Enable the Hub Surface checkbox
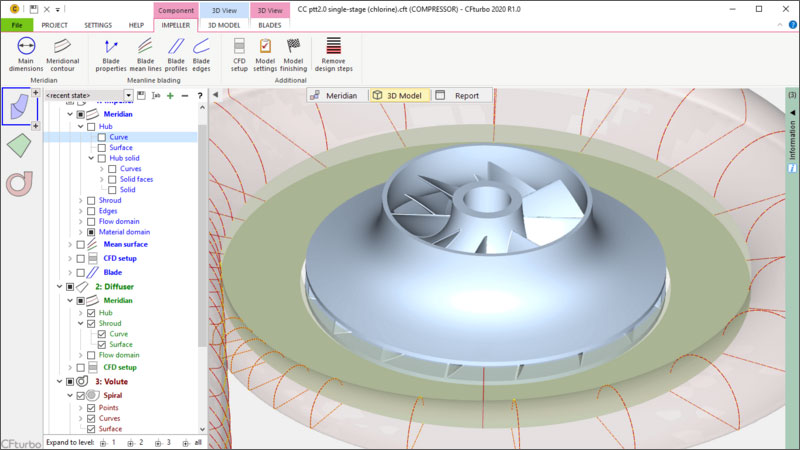Screen dimensions: 800x450 tap(102, 148)
